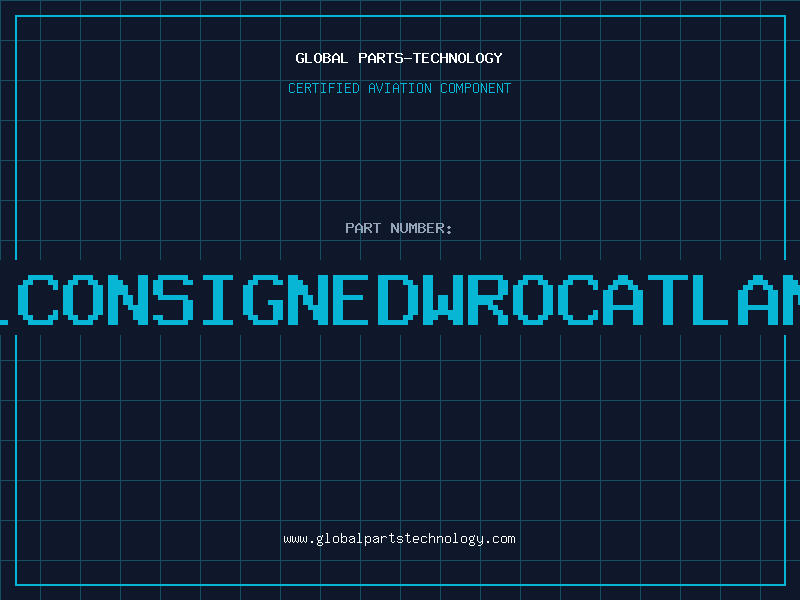Click the CERTIFIED AVIATION COMPONENT subtitle
Screen dimensions: 800x600
point(399,88)
